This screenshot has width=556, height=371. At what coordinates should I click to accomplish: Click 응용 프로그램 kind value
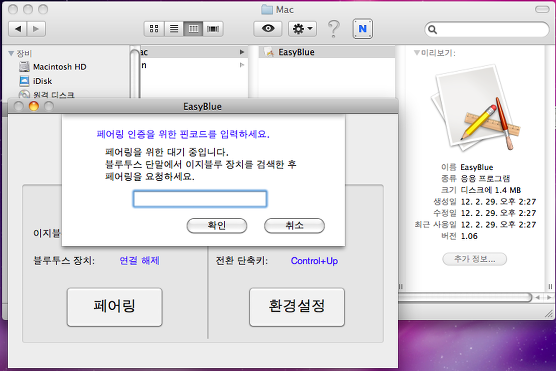[x=485, y=178]
